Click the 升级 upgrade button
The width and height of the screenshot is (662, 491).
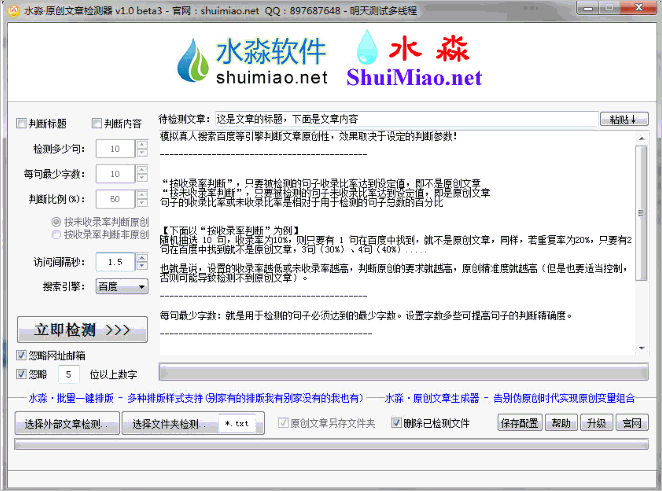[597, 423]
